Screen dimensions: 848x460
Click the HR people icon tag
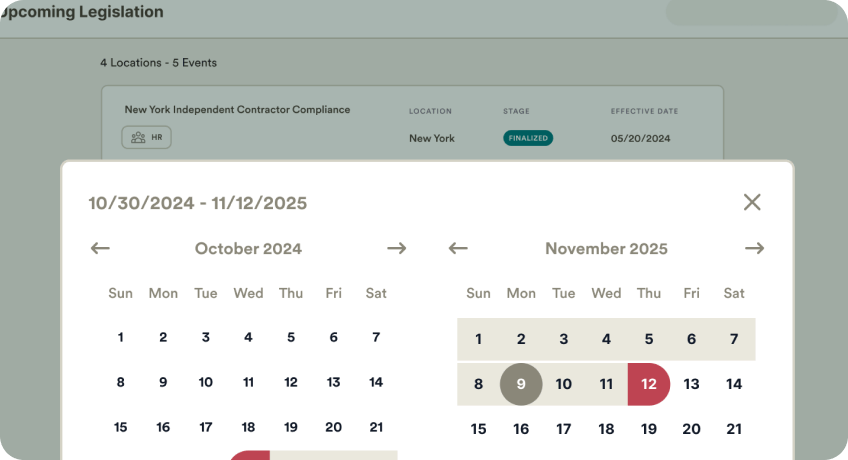pos(147,137)
